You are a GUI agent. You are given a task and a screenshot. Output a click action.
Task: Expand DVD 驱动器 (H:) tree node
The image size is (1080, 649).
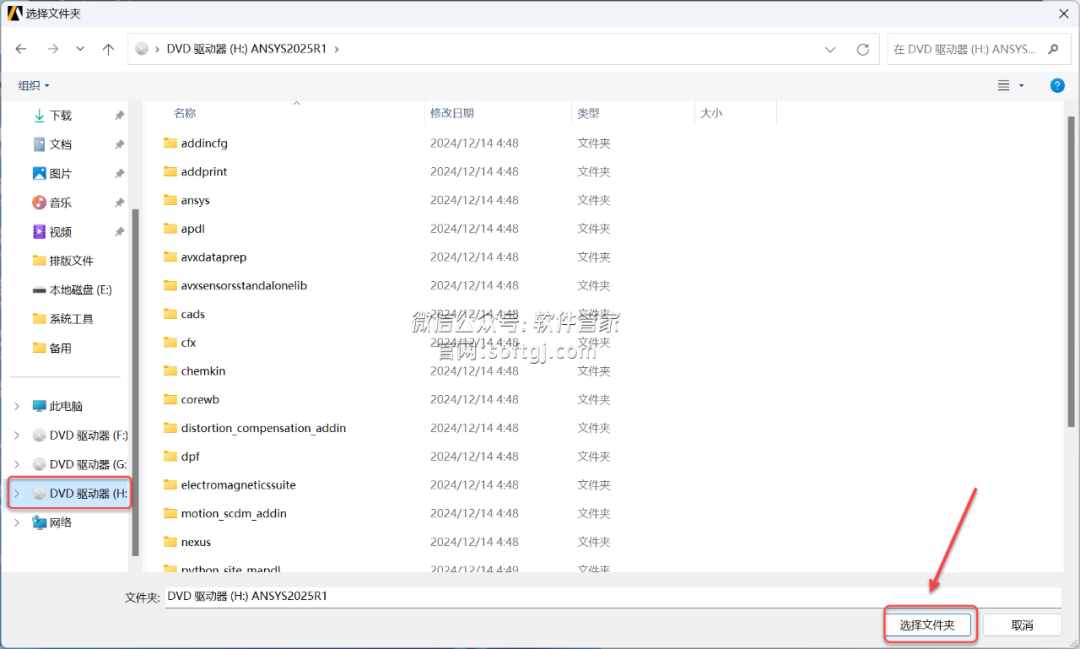click(17, 493)
